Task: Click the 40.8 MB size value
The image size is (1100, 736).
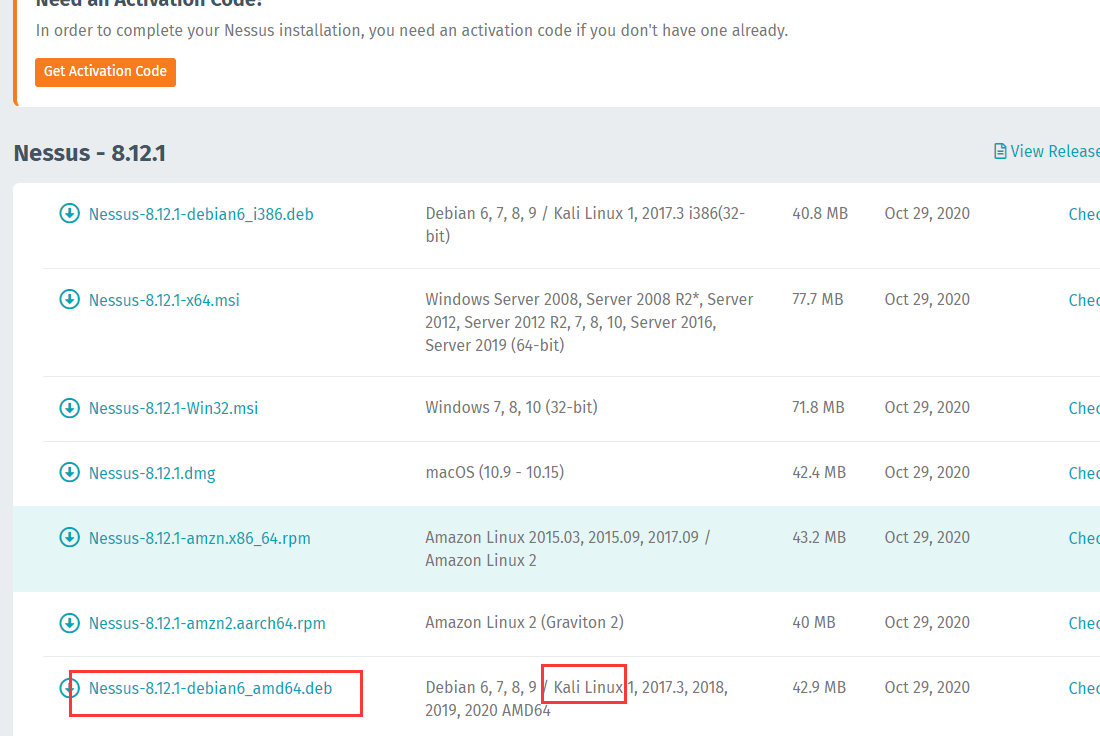Action: point(820,213)
